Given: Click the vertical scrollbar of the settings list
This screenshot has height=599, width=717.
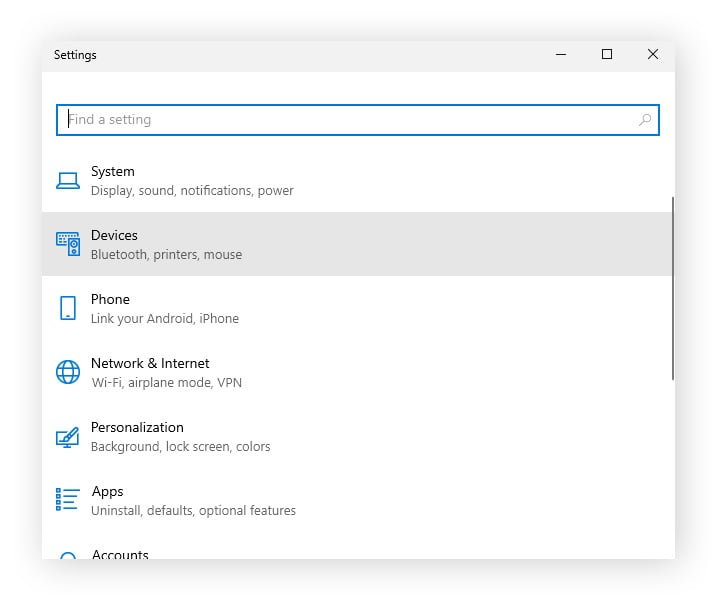Looking at the screenshot, I should [x=673, y=288].
